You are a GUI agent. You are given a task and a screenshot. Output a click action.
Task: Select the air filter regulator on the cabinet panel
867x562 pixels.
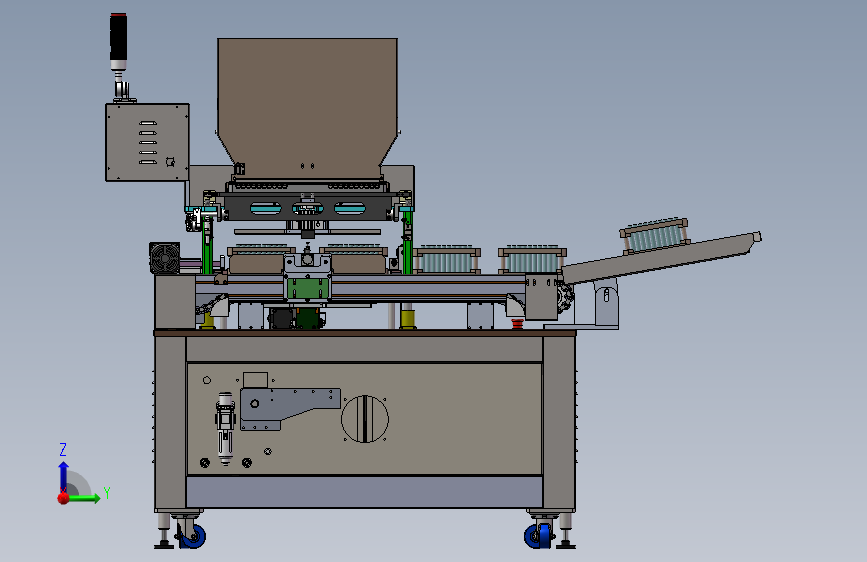(x=225, y=428)
